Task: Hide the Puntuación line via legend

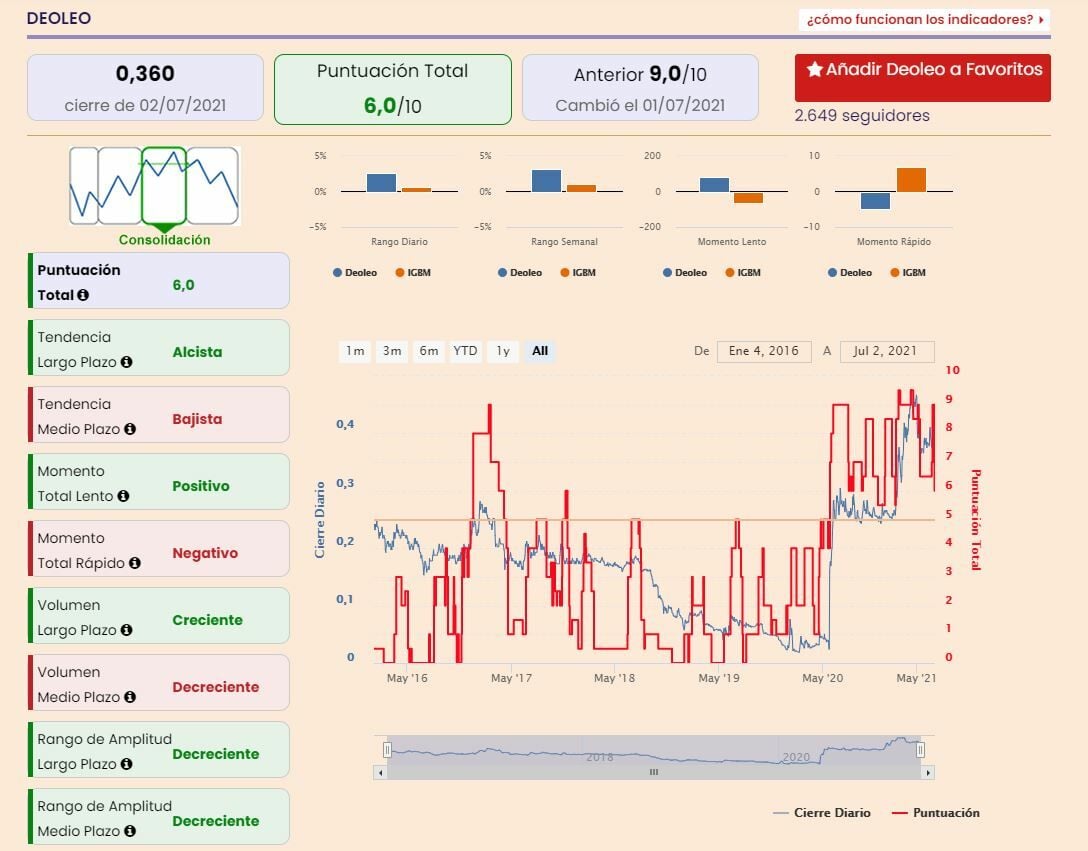Action: tap(935, 813)
